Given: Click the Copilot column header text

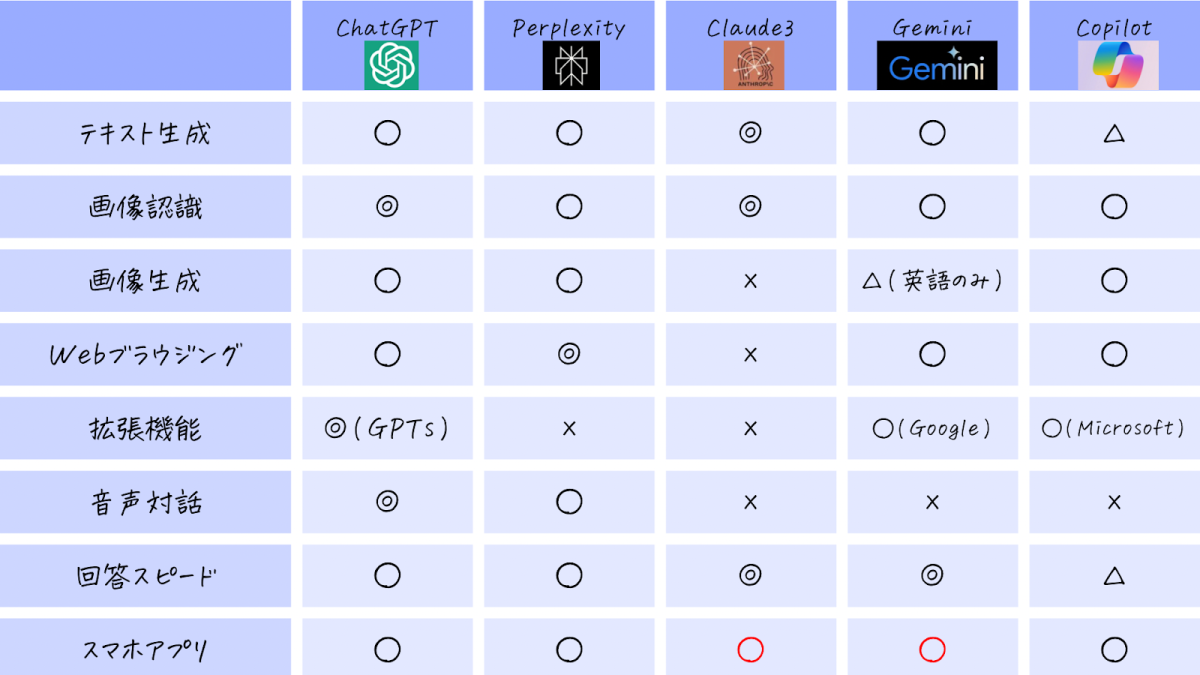Looking at the screenshot, I should (x=1114, y=27).
